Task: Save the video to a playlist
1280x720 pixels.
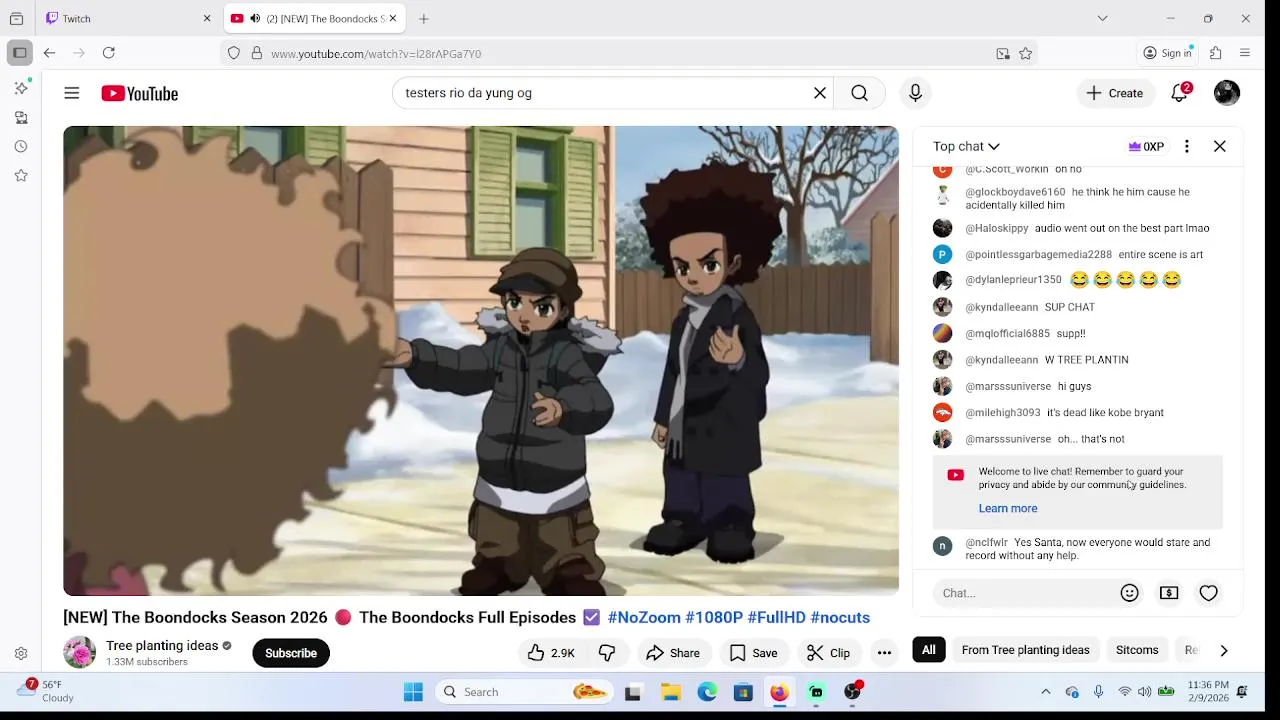Action: 753,653
